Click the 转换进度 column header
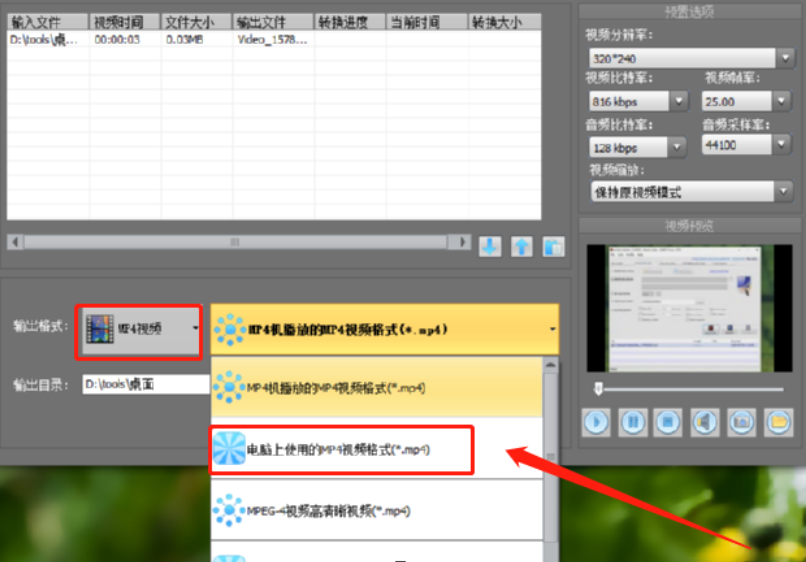806x562 pixels. click(350, 22)
